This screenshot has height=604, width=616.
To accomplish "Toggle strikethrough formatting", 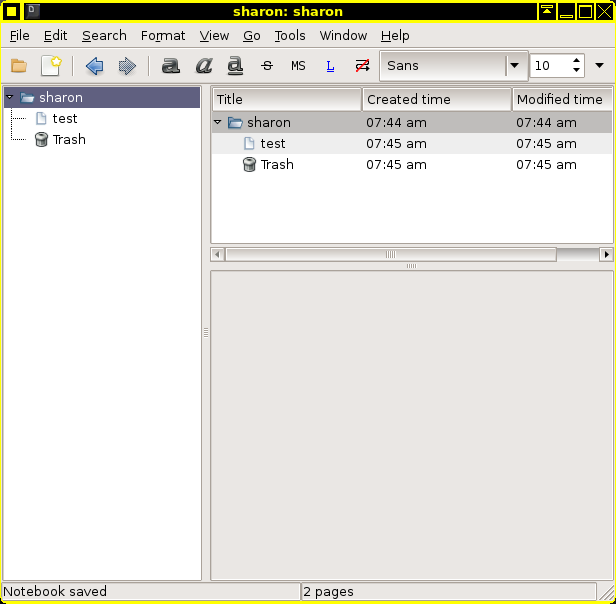I will [x=267, y=66].
